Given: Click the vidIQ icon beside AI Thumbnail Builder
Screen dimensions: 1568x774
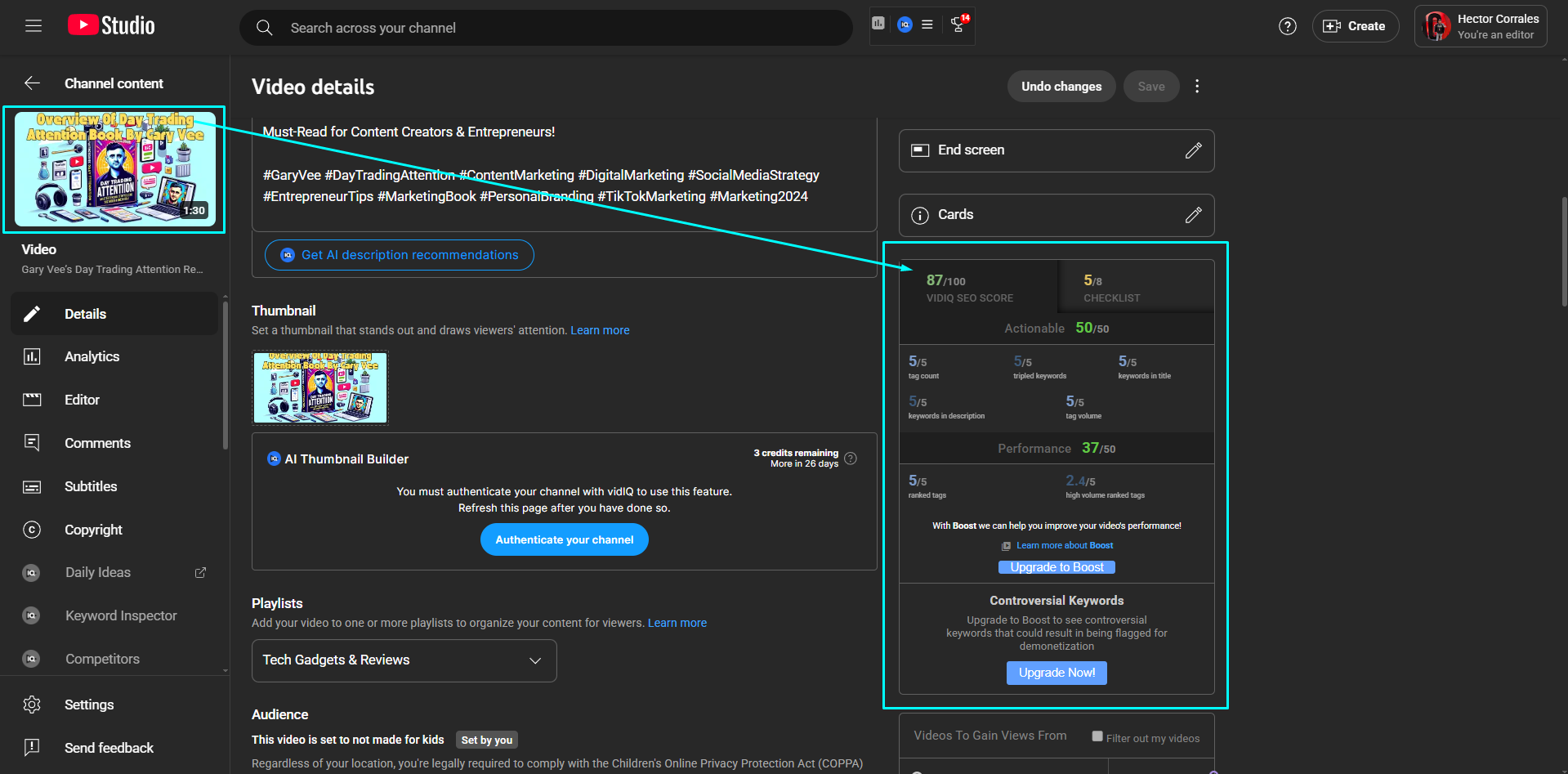Looking at the screenshot, I should (275, 459).
